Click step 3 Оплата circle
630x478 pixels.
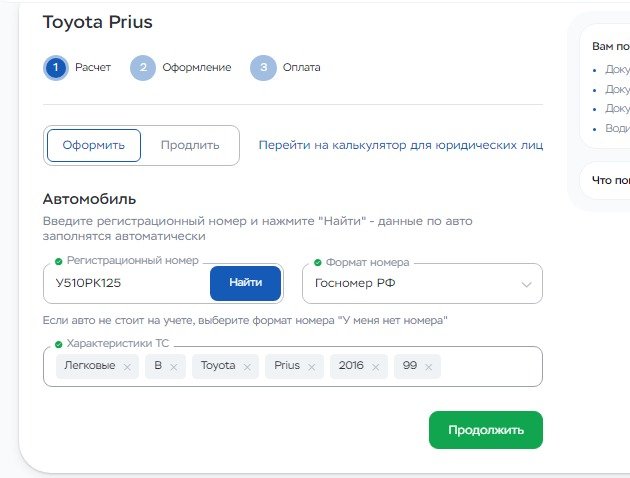point(263,67)
